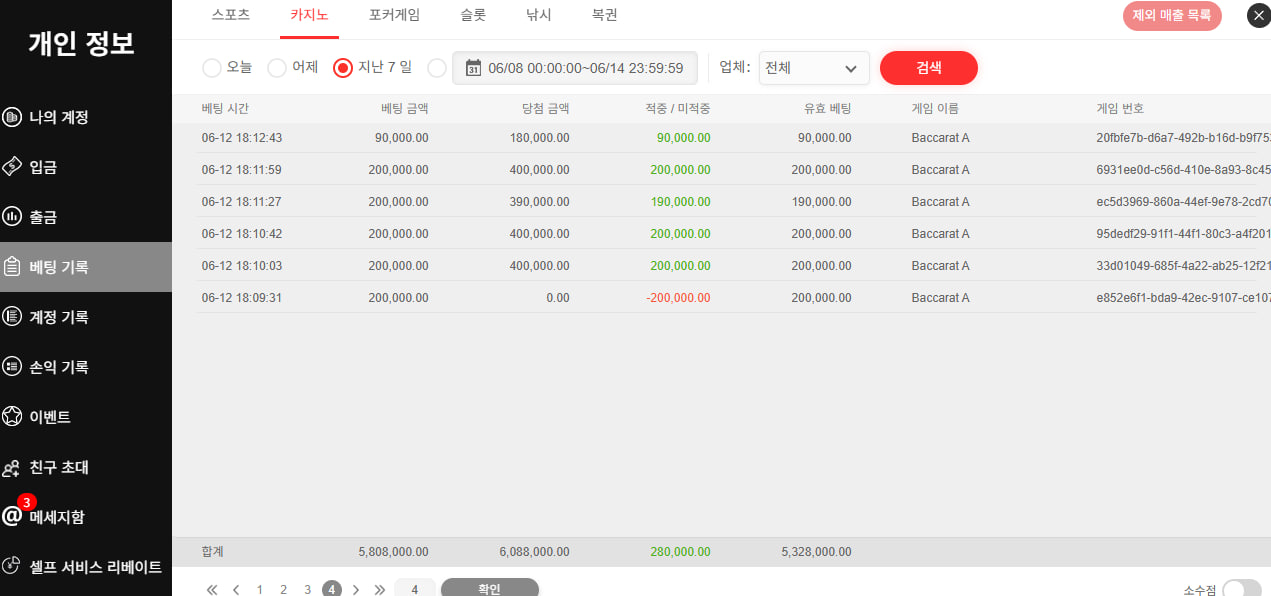Select the 계정 기록 list icon
Viewport: 1271px width, 596px height.
point(13,317)
